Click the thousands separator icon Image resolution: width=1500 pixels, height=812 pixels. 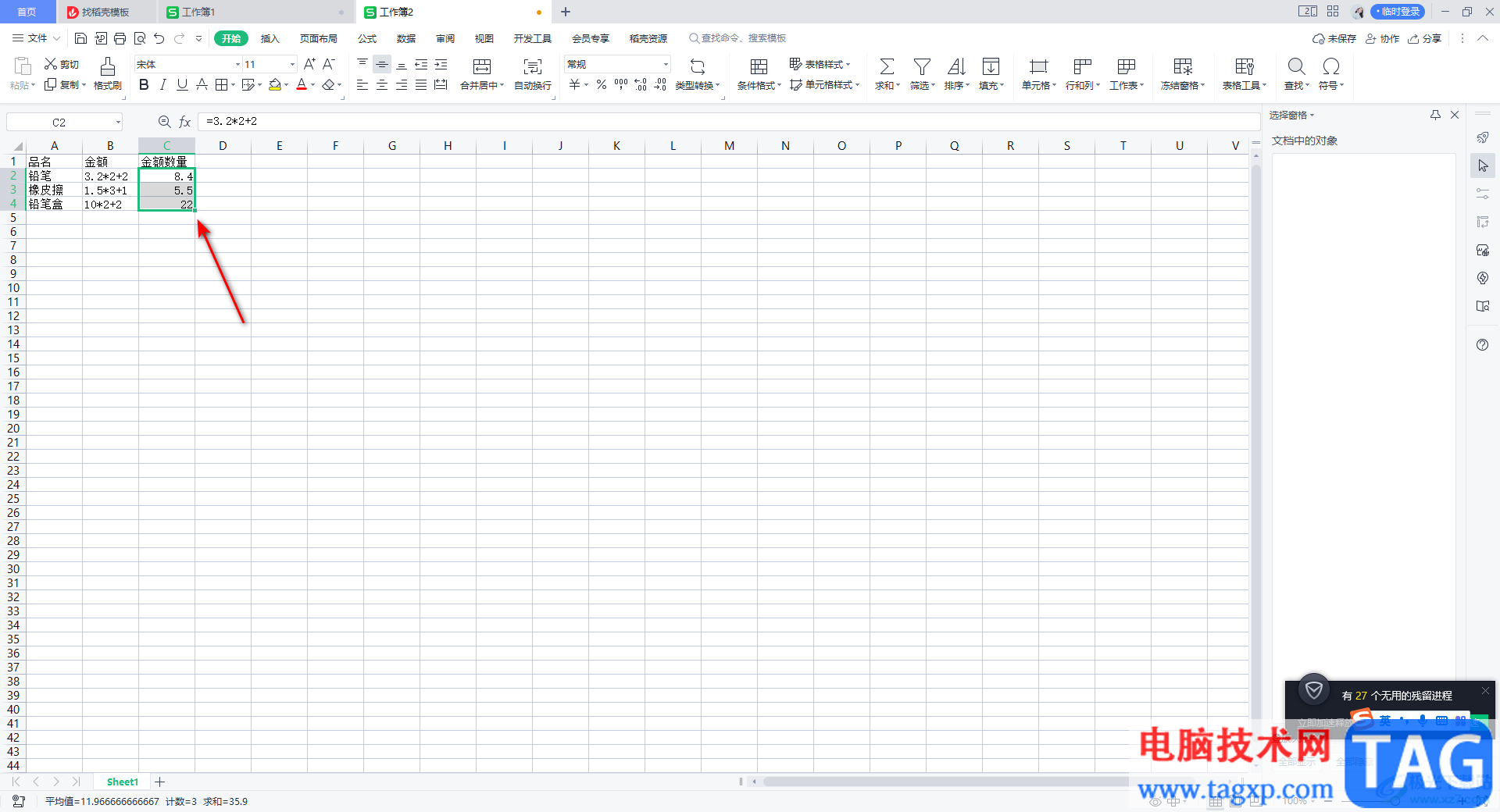(x=621, y=84)
